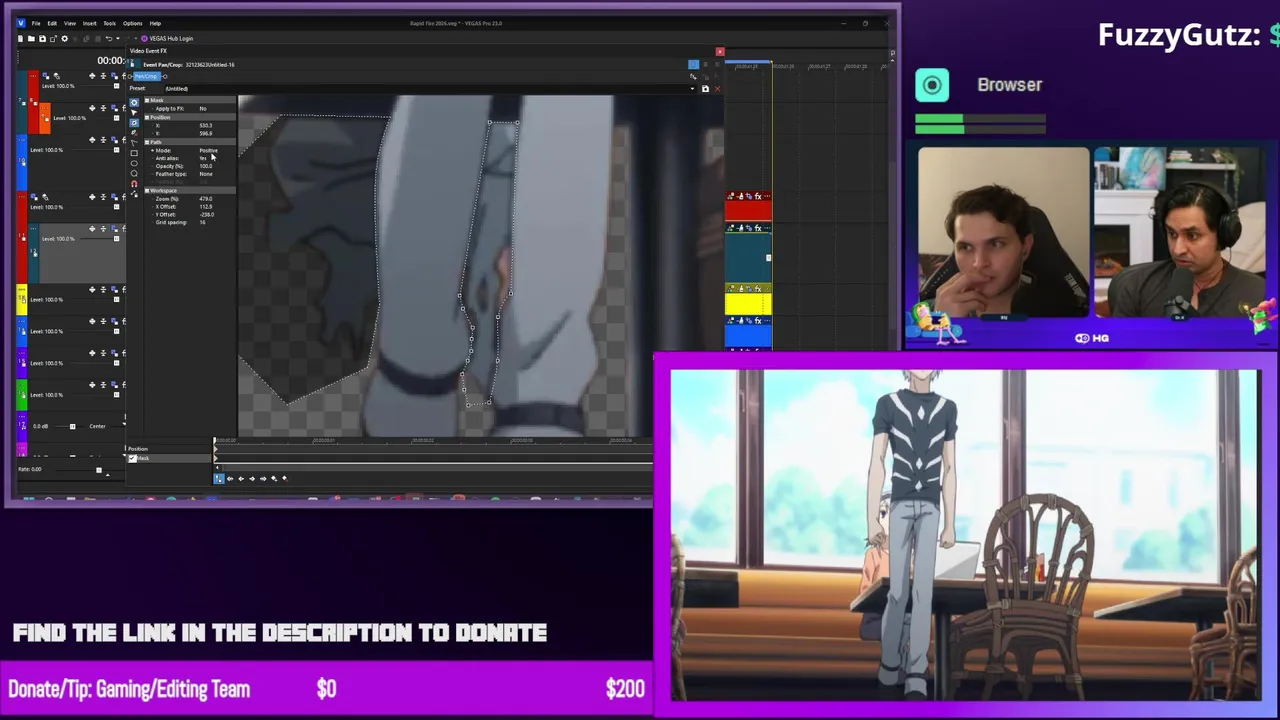Adjust the audio track 0.0 dB volume slider
The width and height of the screenshot is (1280, 720).
[72, 427]
